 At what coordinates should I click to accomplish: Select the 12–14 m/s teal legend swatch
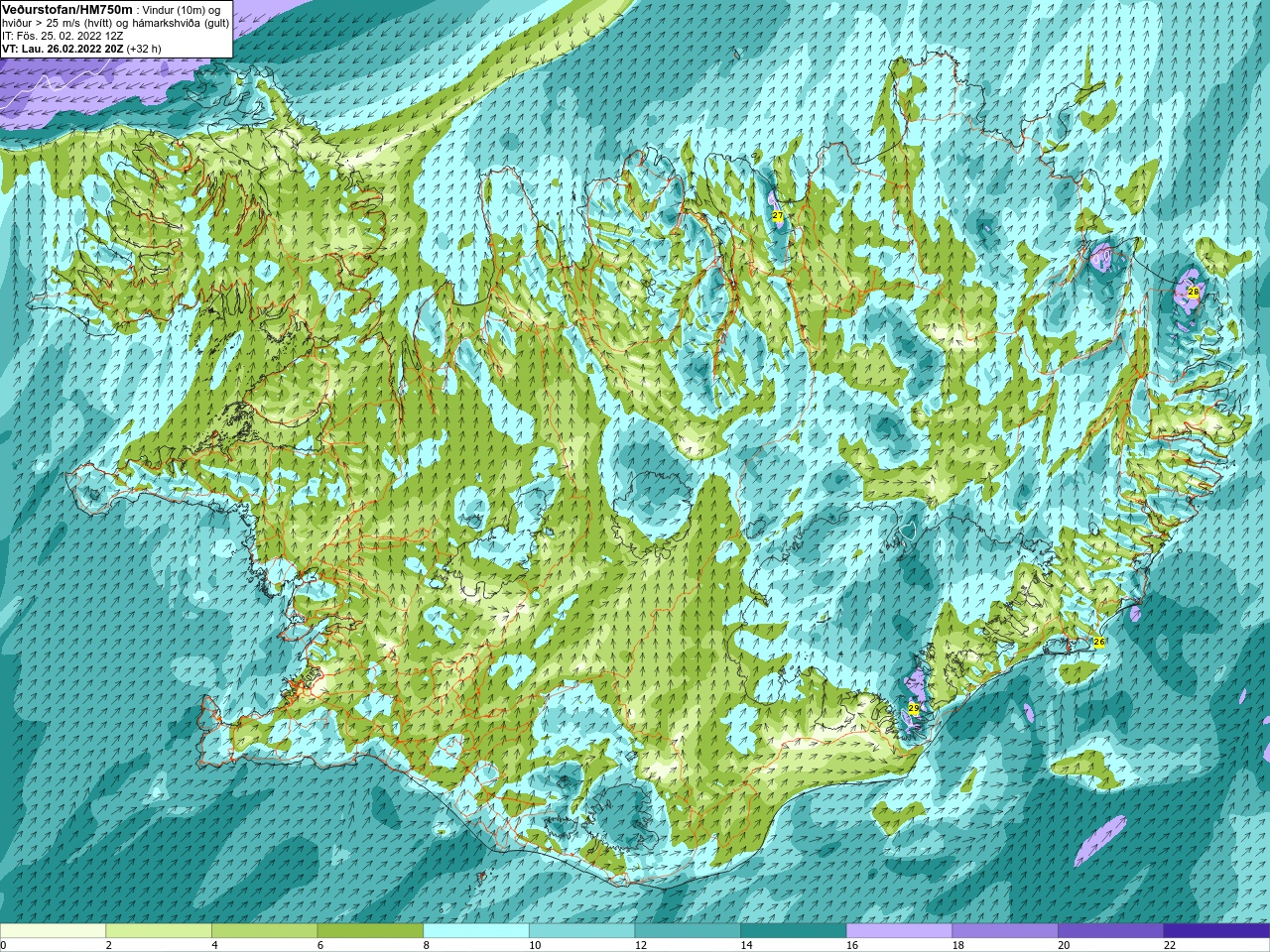tap(688, 930)
